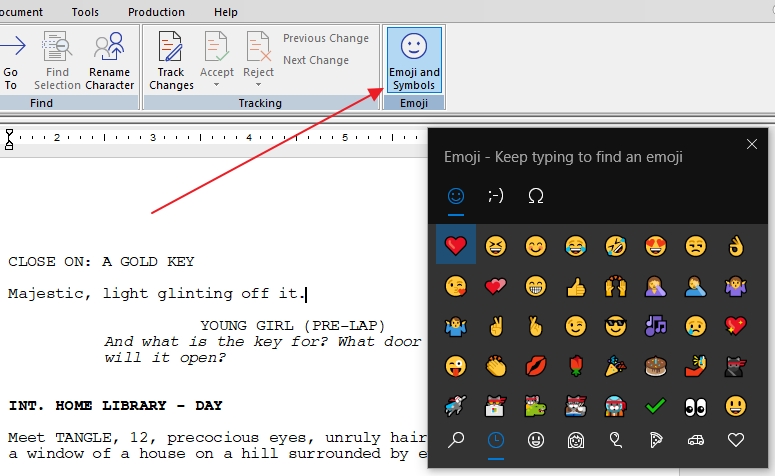
Task: Select the transportation car category icon
Action: point(696,439)
